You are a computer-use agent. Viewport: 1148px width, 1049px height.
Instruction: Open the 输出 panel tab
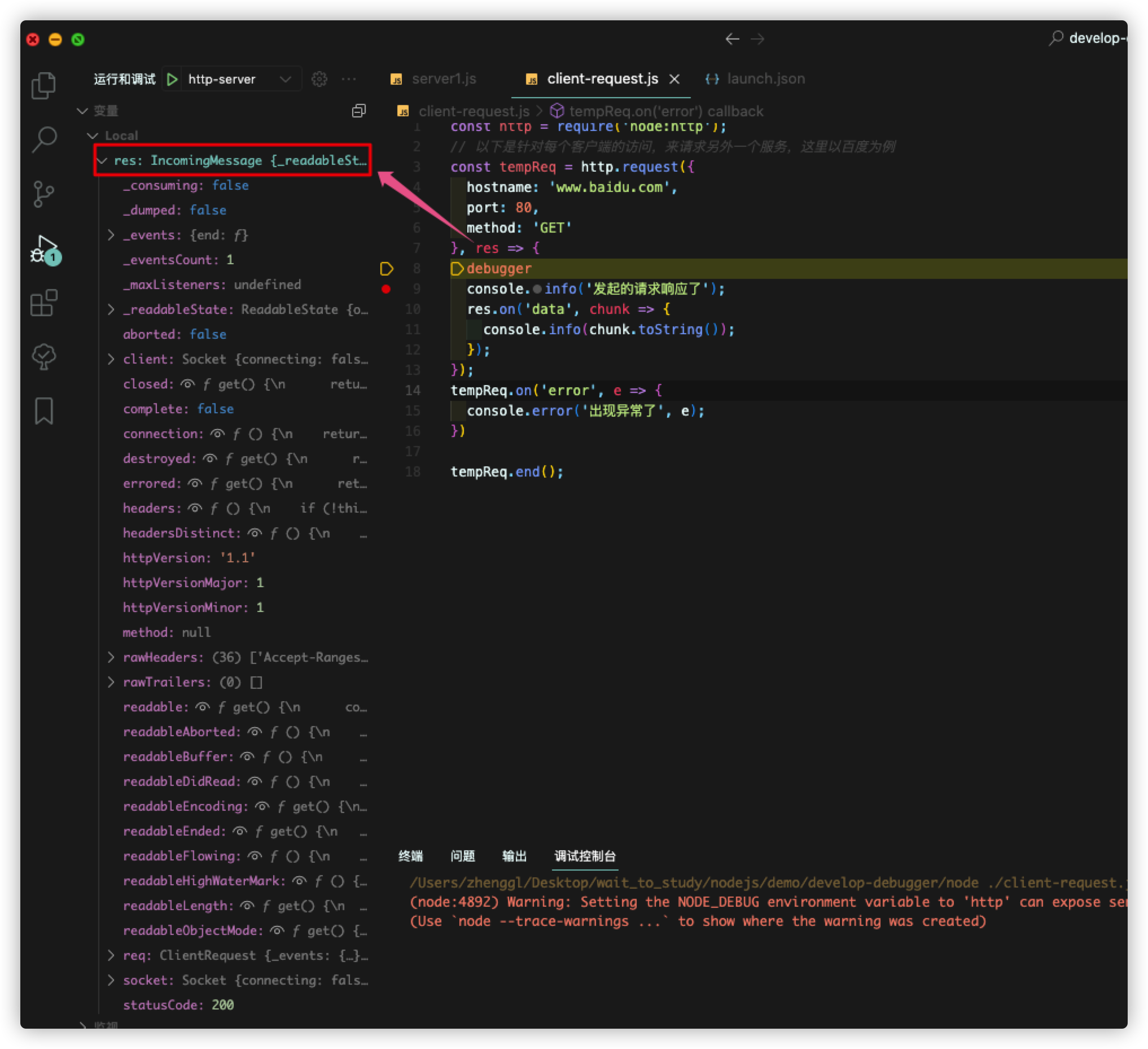point(514,856)
